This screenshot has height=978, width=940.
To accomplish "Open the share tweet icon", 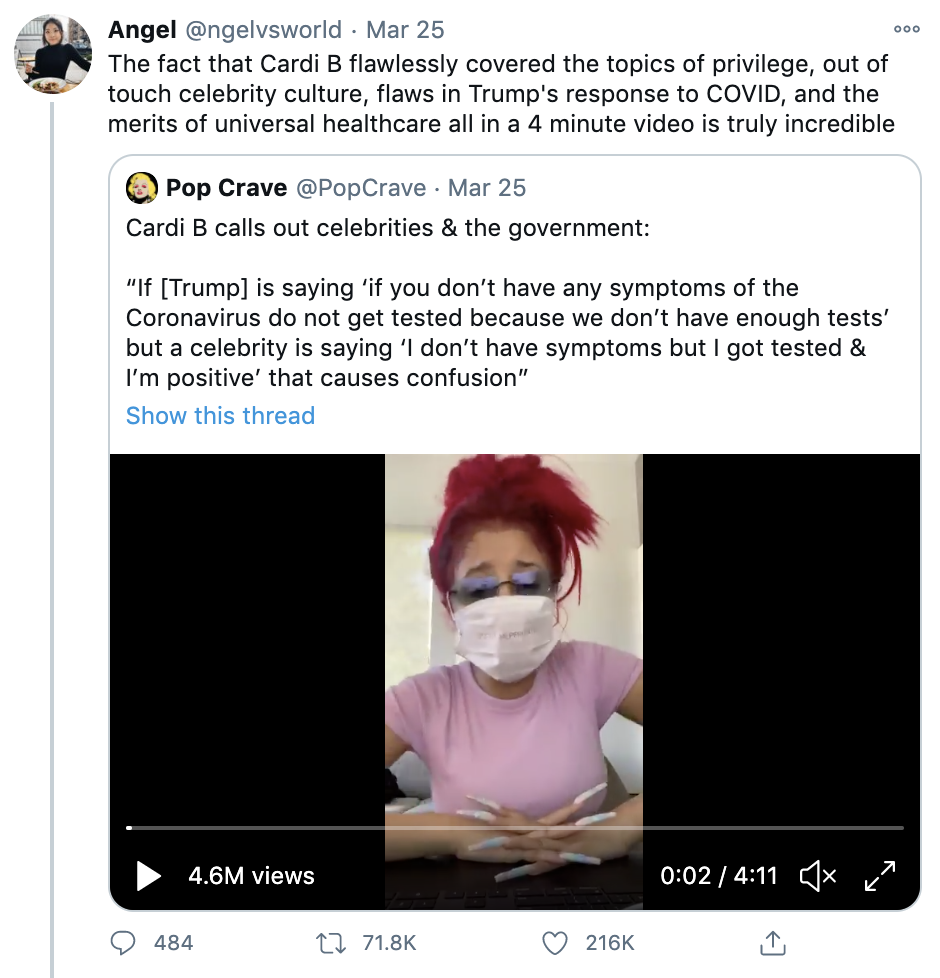I will coord(771,943).
